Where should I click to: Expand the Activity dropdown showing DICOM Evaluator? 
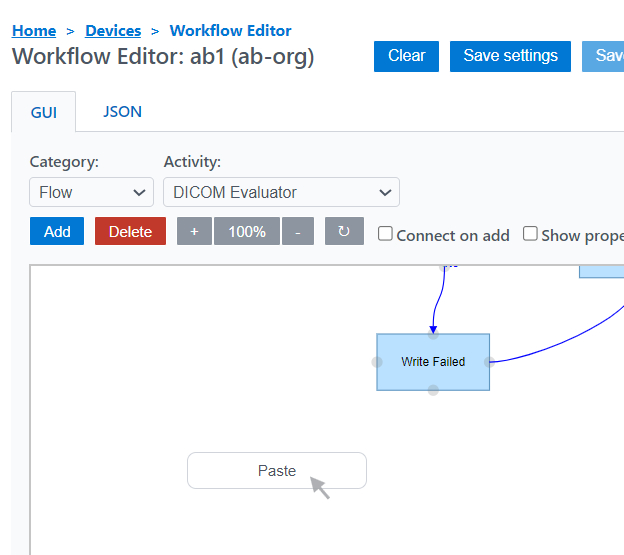(x=281, y=192)
